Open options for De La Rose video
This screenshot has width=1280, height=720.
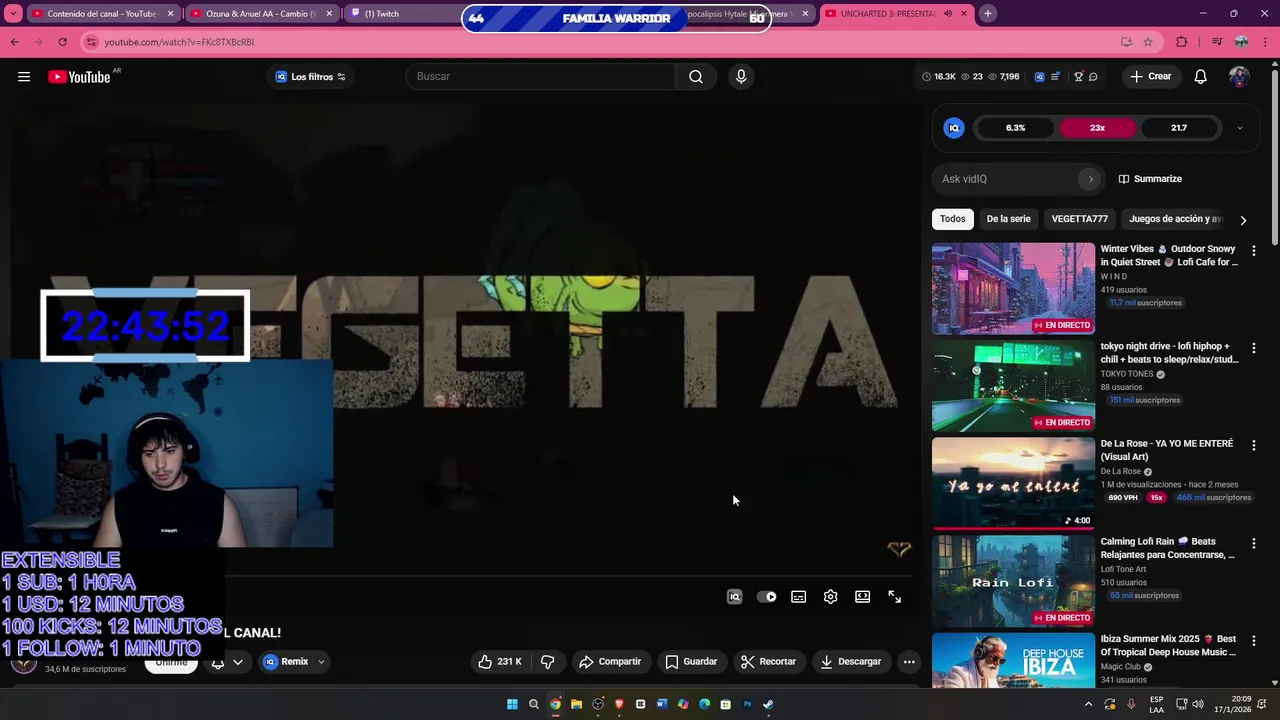[1254, 446]
